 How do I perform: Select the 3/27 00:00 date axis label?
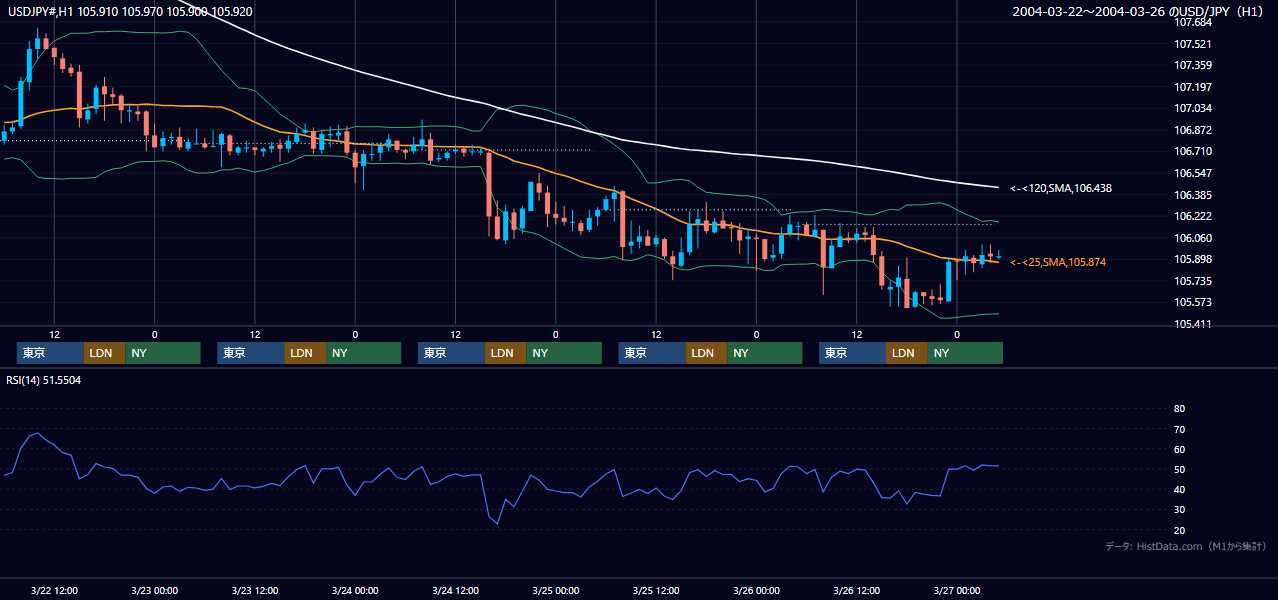click(957, 591)
